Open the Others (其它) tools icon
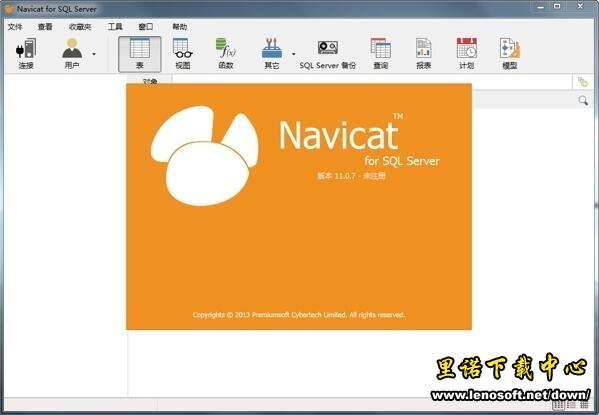 [272, 53]
